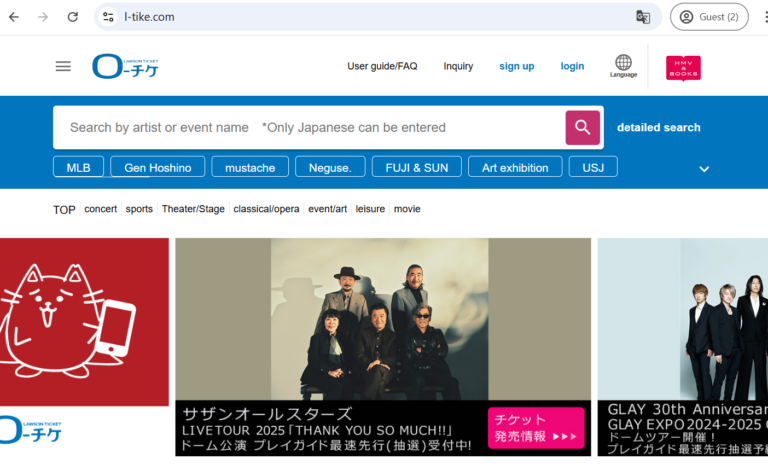Click the sign up link

[516, 66]
